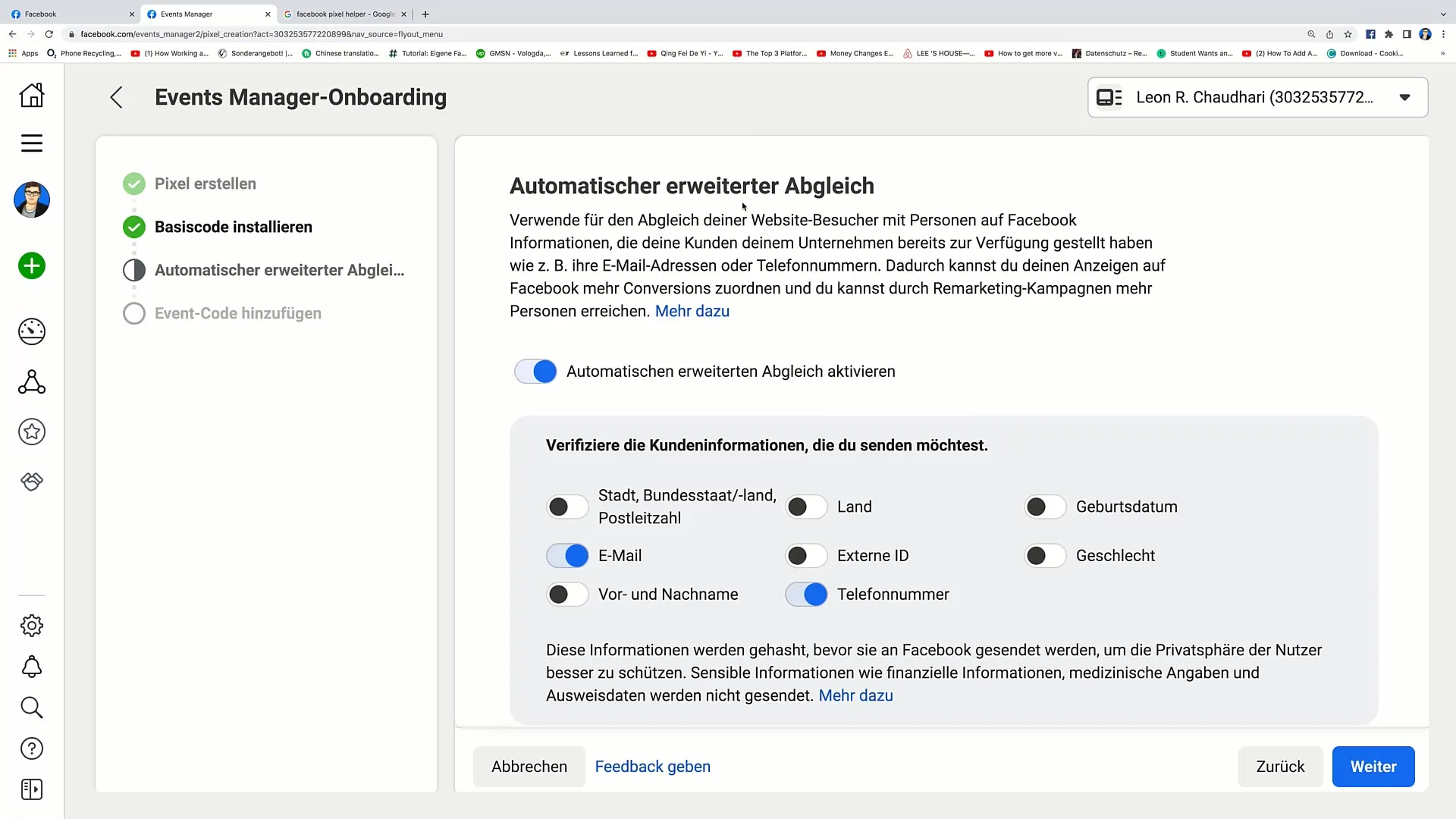1456x819 pixels.
Task: Open the extensions puzzle icon
Action: 1389,34
